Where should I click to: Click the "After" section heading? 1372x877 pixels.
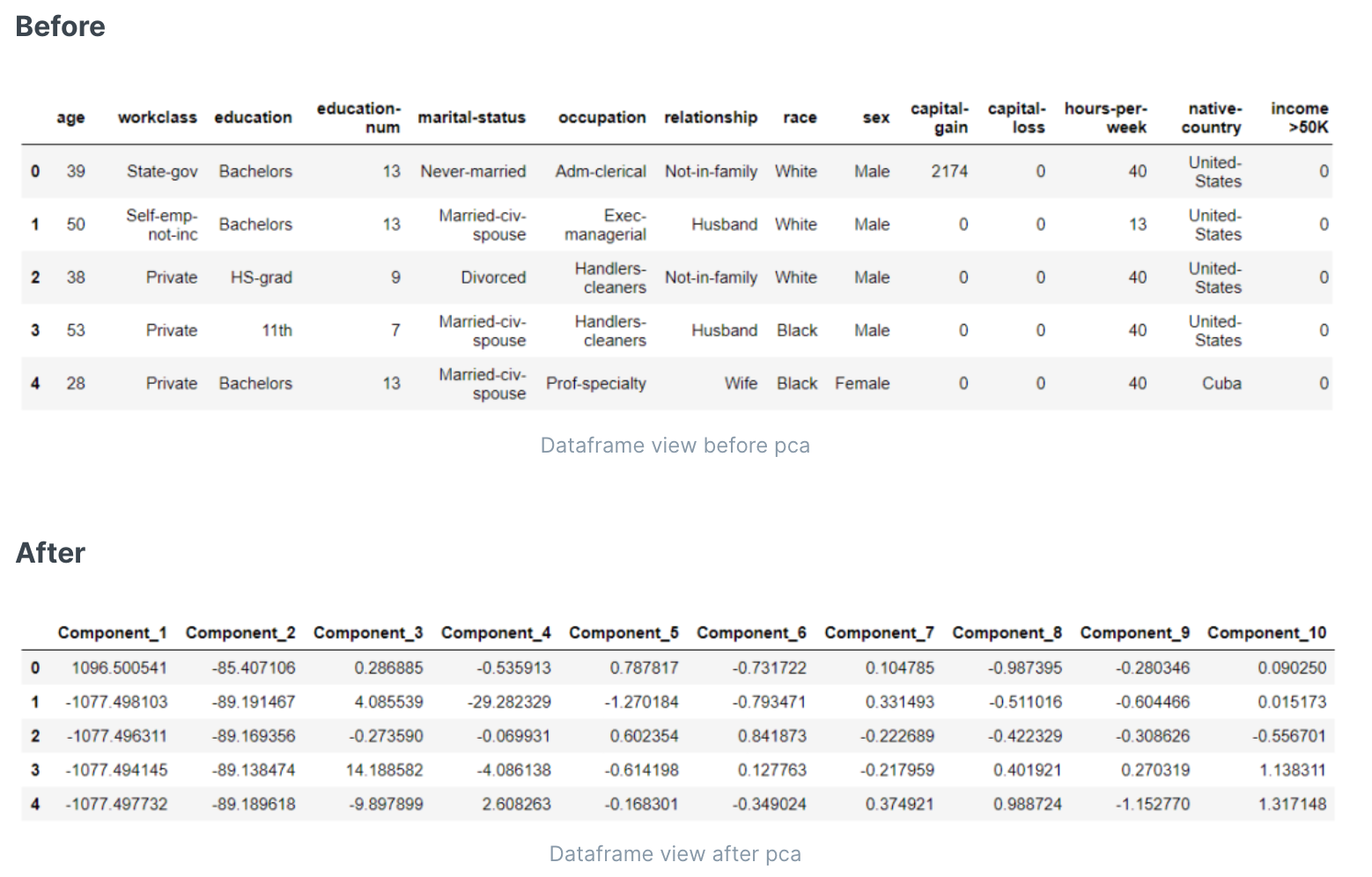coord(50,553)
